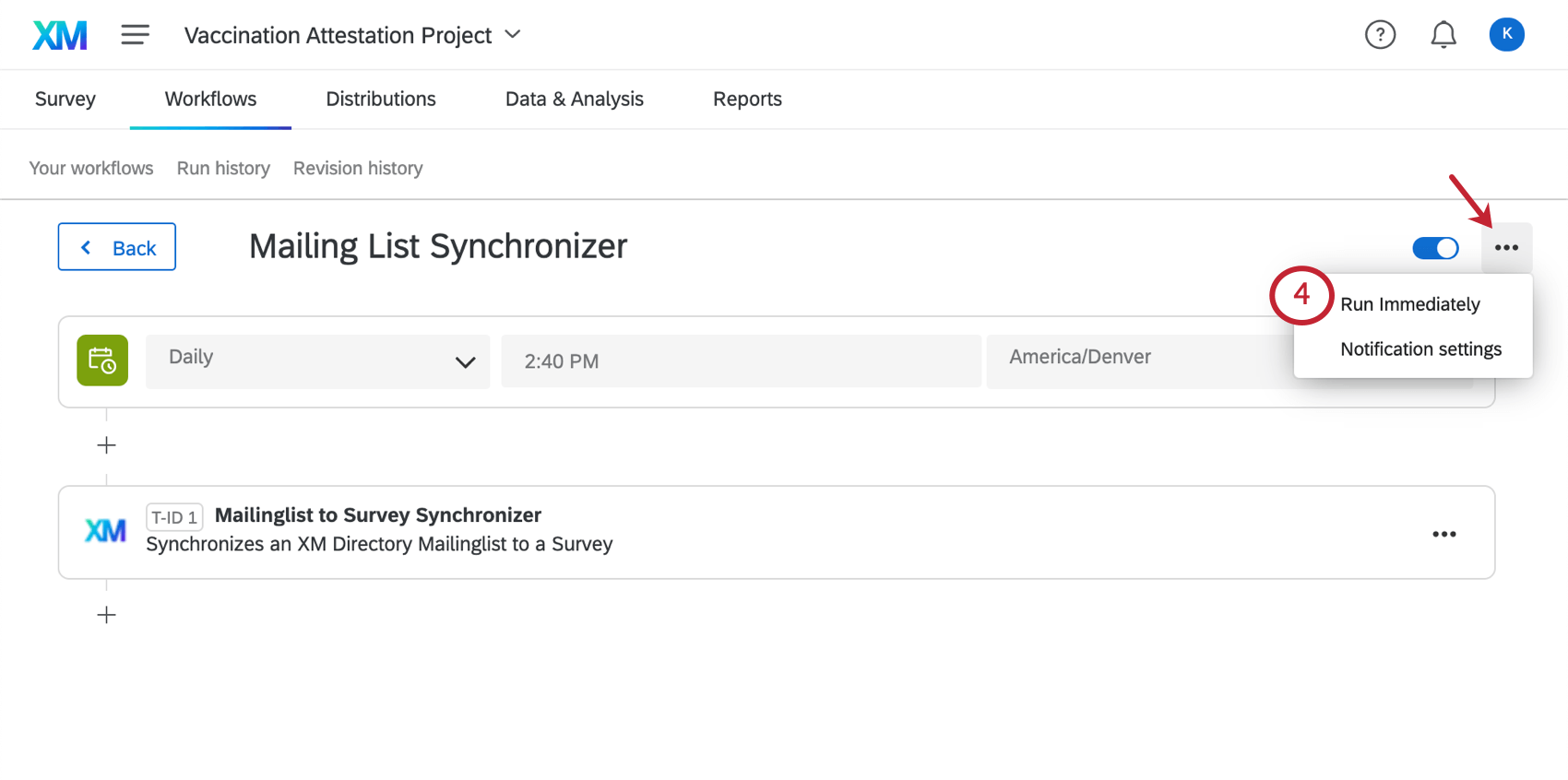Toggle the workflow enabled switch
The image size is (1568, 780).
click(1435, 248)
